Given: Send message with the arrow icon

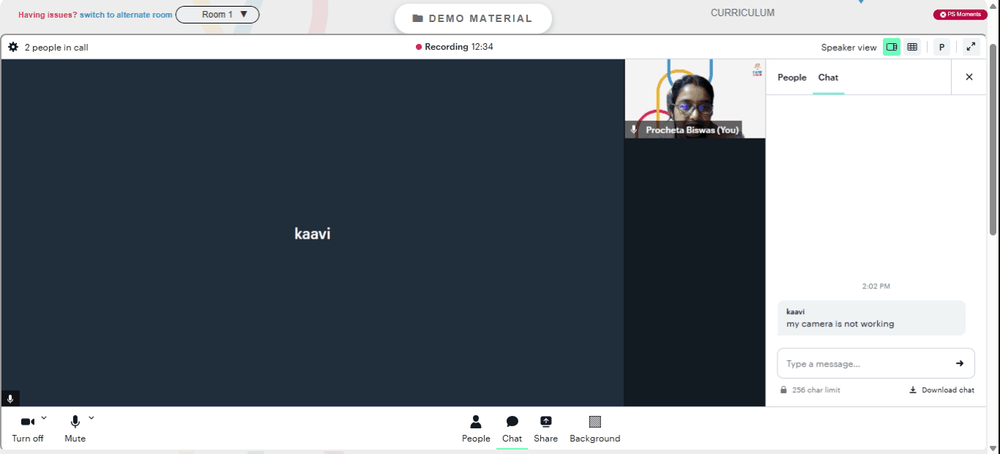Looking at the screenshot, I should [959, 363].
